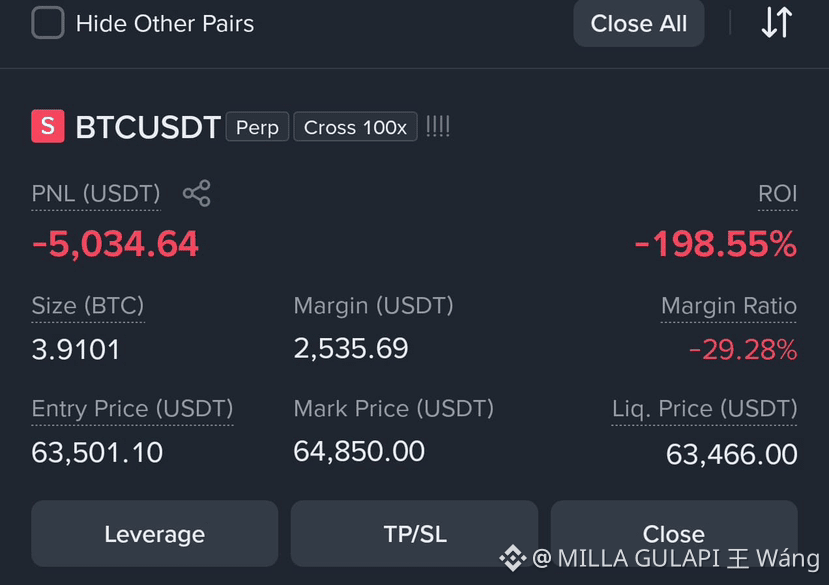Click the Margin Ratio label

pos(729,306)
